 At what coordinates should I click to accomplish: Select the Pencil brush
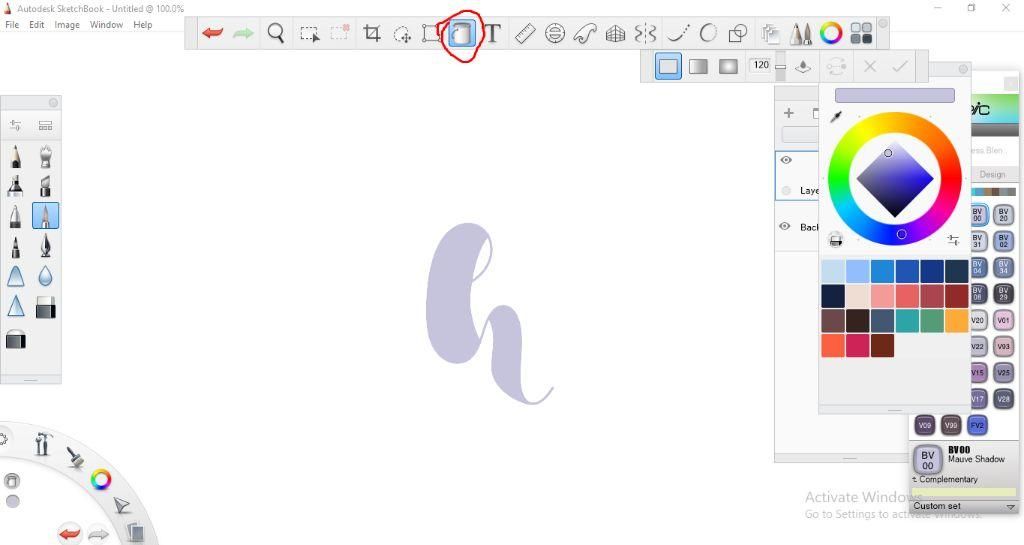[16, 157]
